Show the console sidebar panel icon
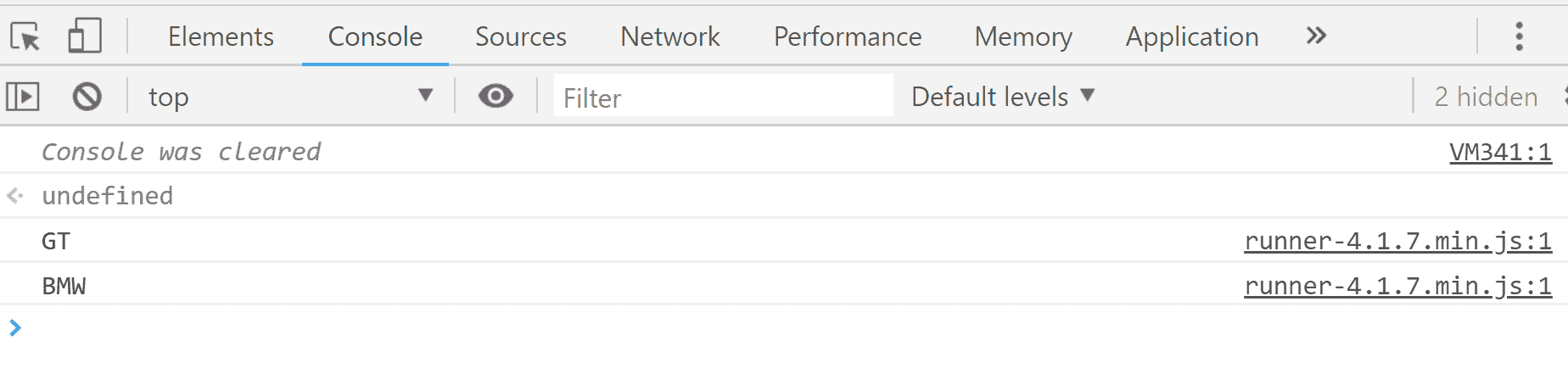 coord(23,97)
